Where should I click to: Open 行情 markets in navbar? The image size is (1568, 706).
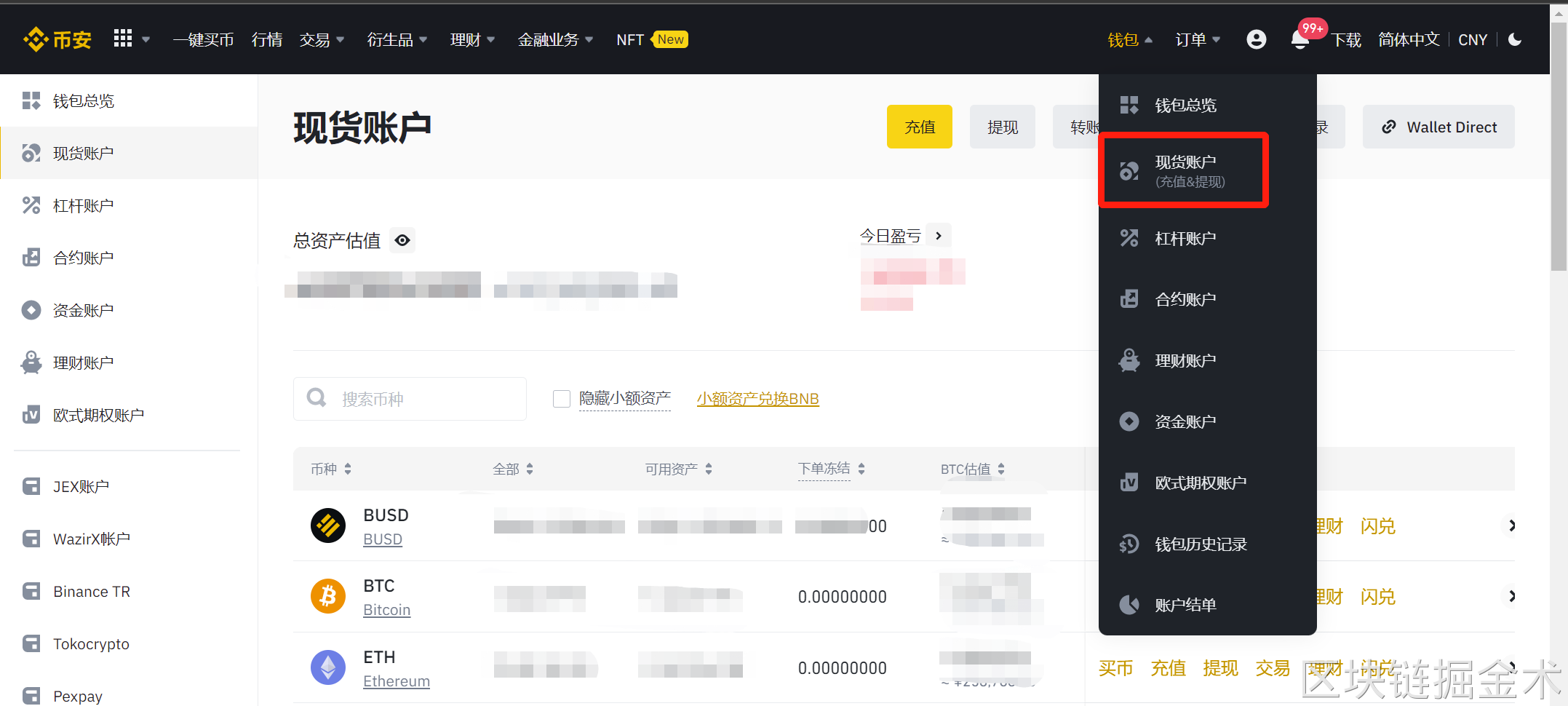tap(267, 39)
